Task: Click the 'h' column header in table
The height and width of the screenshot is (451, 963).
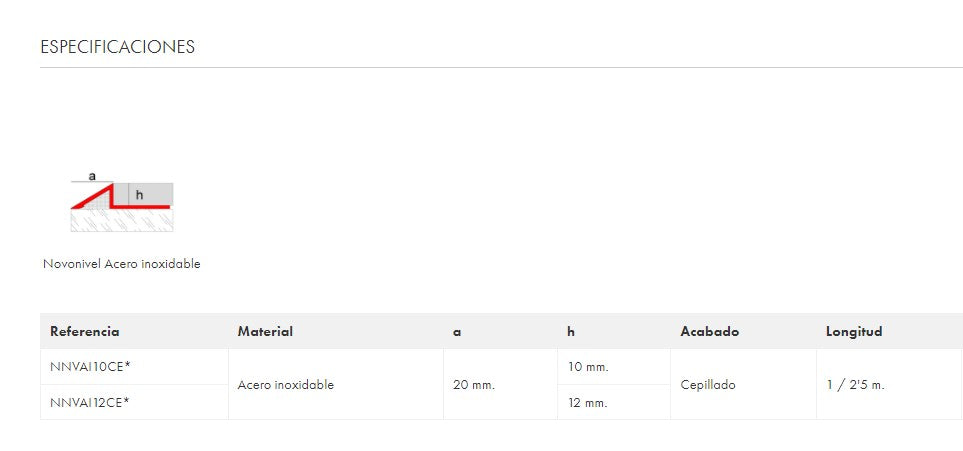Action: point(571,332)
